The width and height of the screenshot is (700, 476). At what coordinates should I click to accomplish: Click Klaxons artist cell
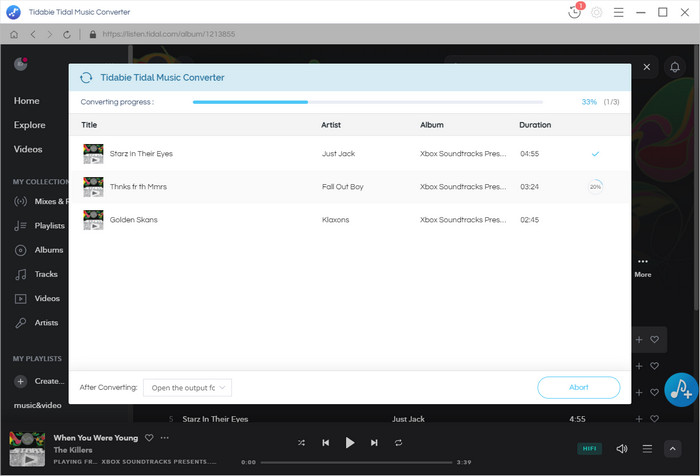[x=336, y=220]
